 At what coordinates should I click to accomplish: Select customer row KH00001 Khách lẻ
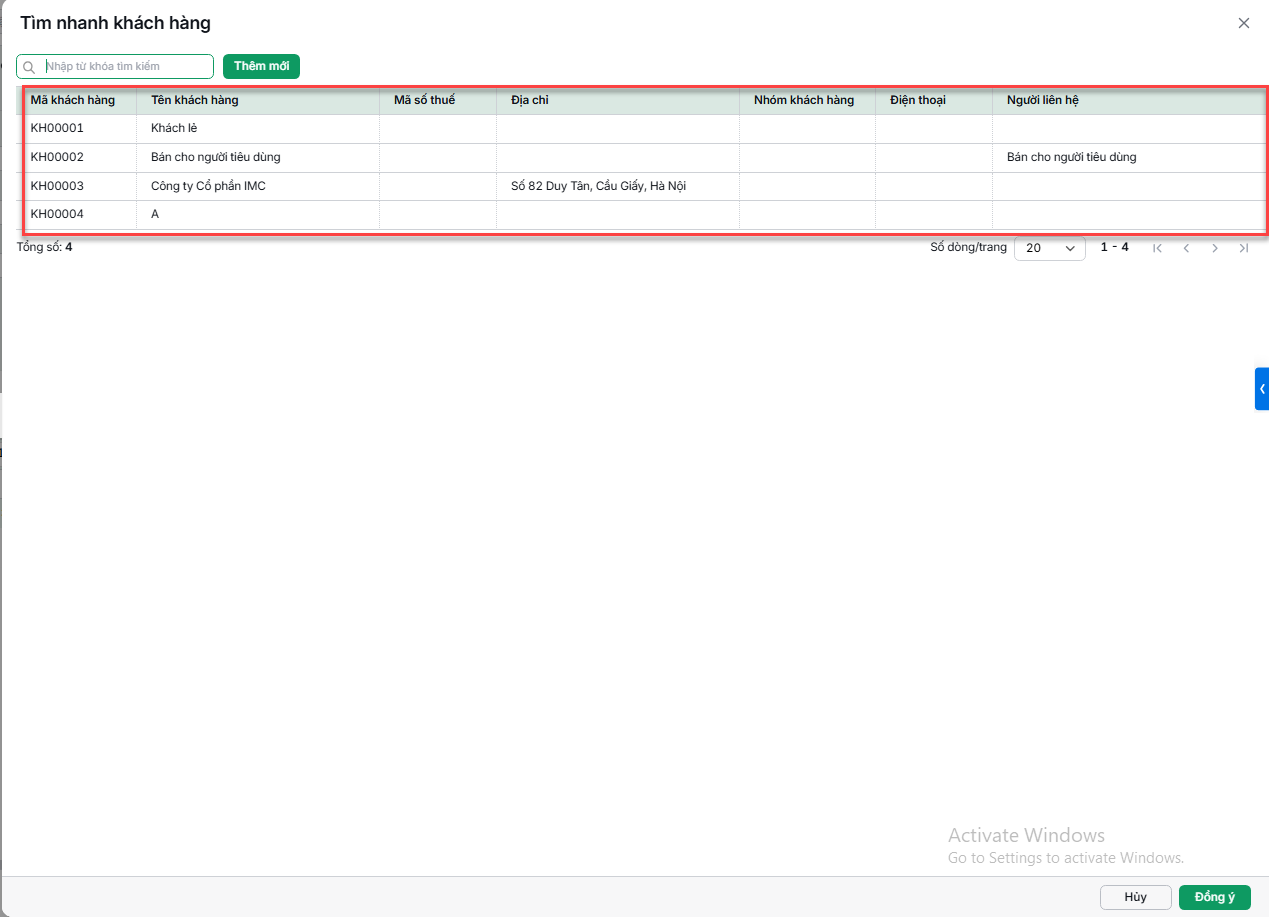tap(643, 129)
